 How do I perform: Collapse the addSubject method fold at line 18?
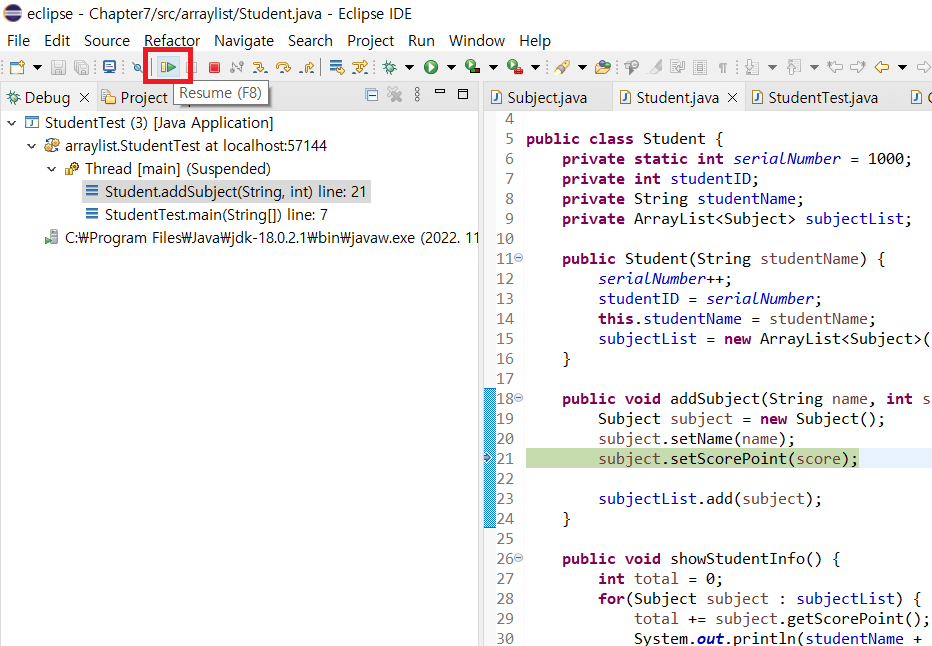click(518, 398)
